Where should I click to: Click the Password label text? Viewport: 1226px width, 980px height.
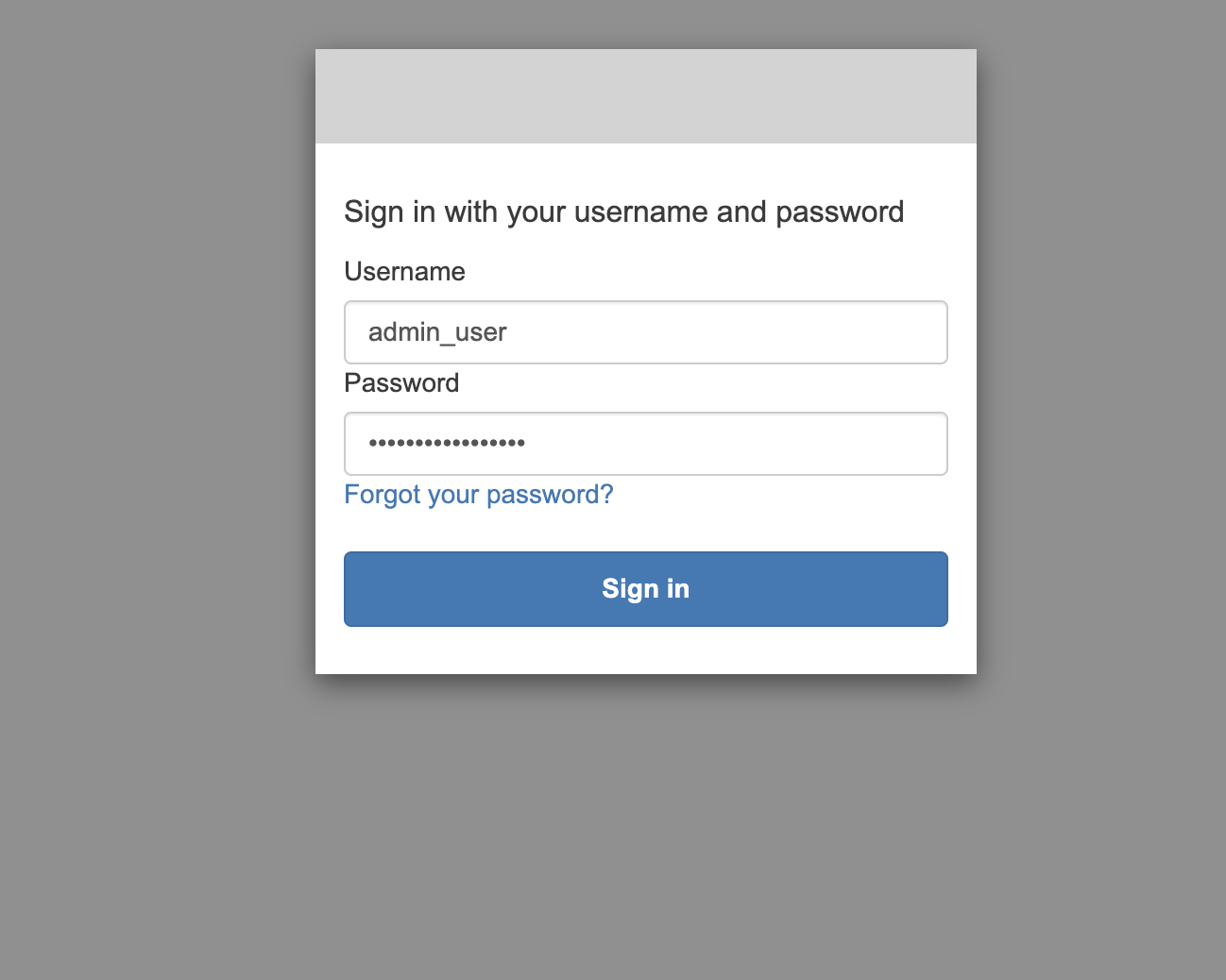click(x=401, y=383)
